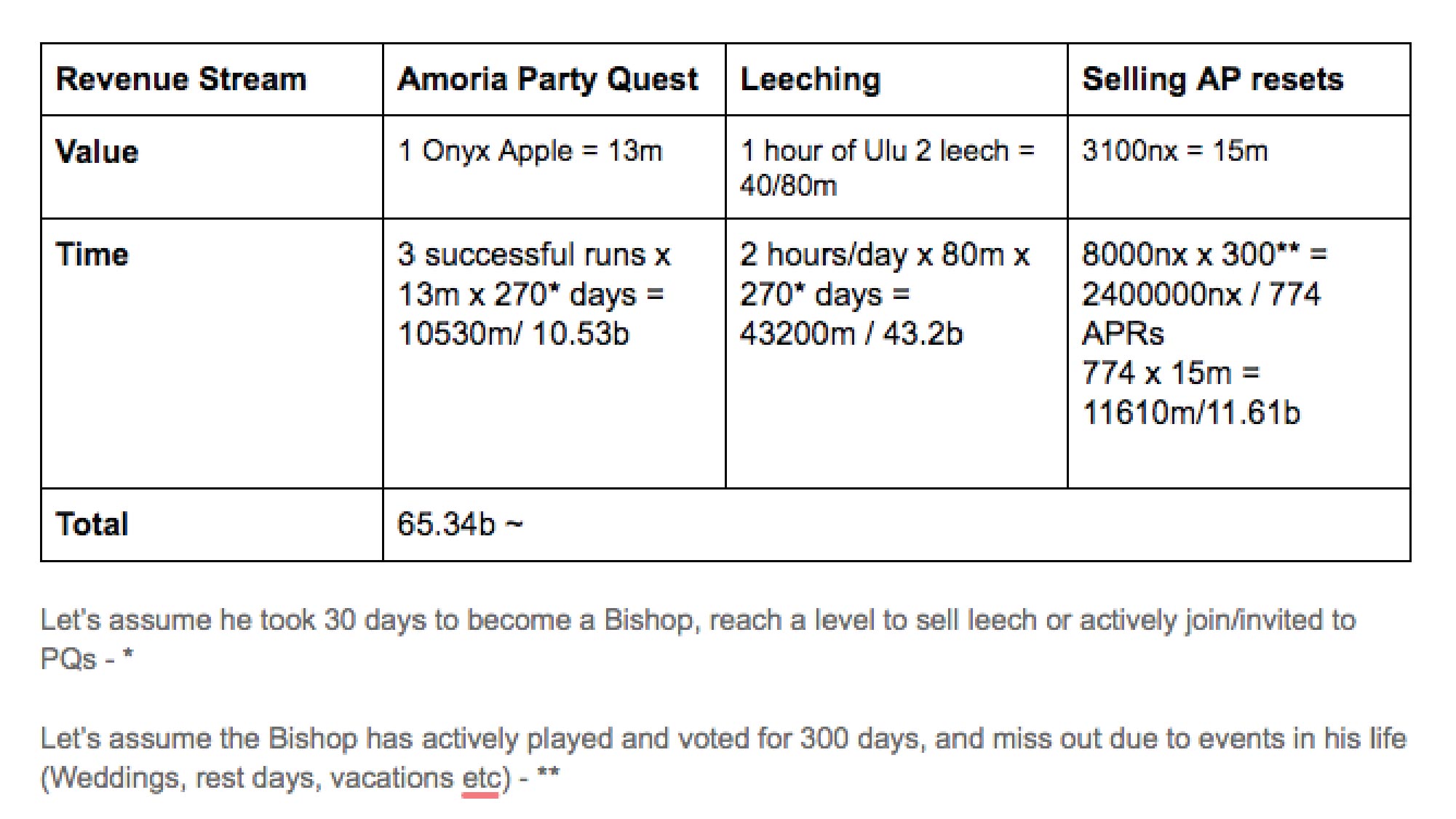Select the "Selling AP resets" header cell
The height and width of the screenshot is (819, 1456).
[1212, 79]
